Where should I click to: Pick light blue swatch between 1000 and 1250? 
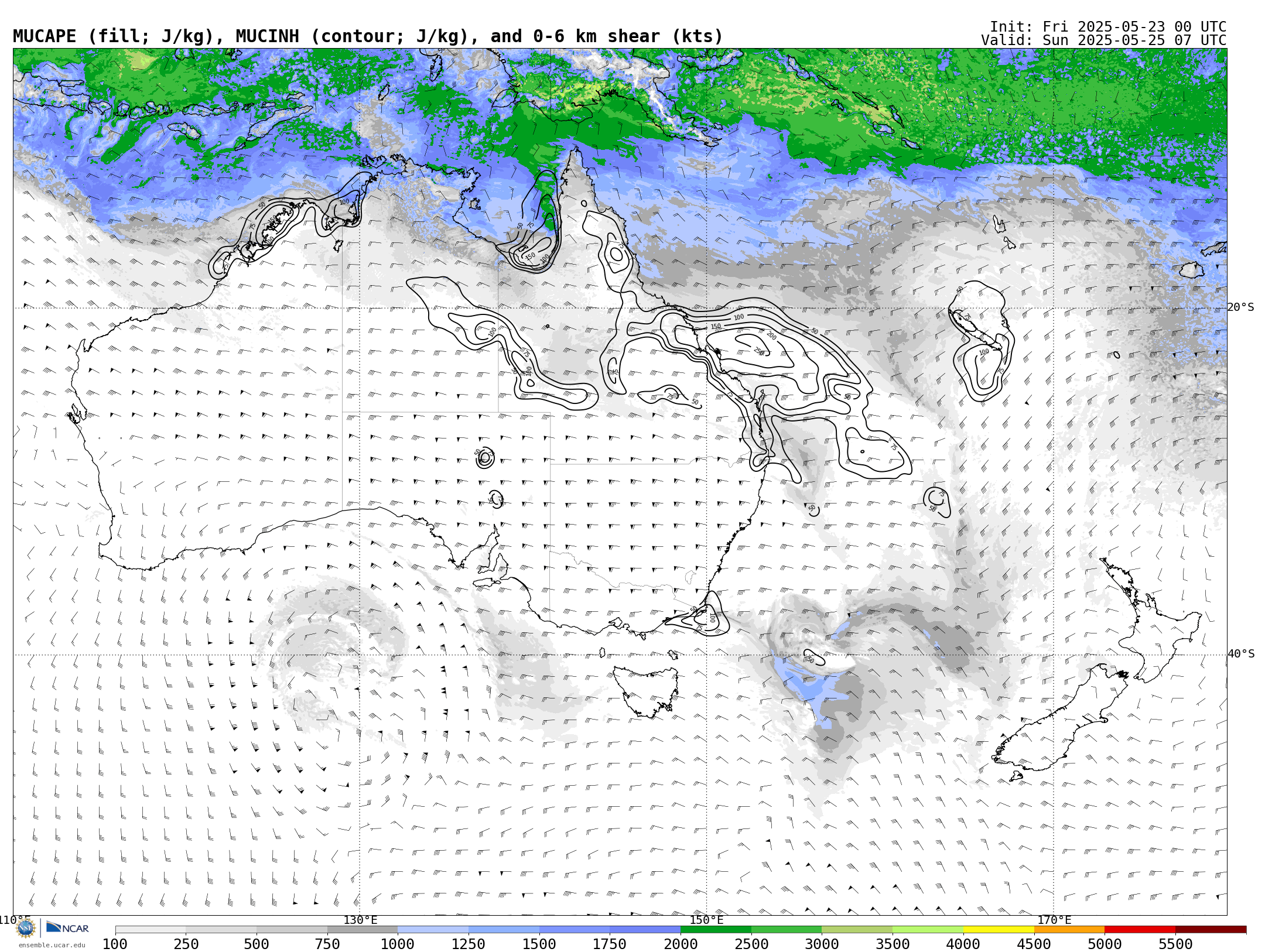point(433,930)
